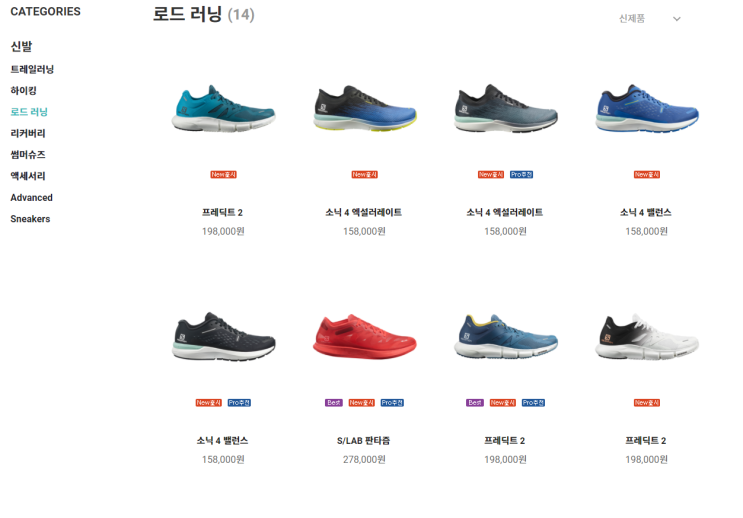Choose the Advanced category
Image resolution: width=743 pixels, height=518 pixels.
31,198
